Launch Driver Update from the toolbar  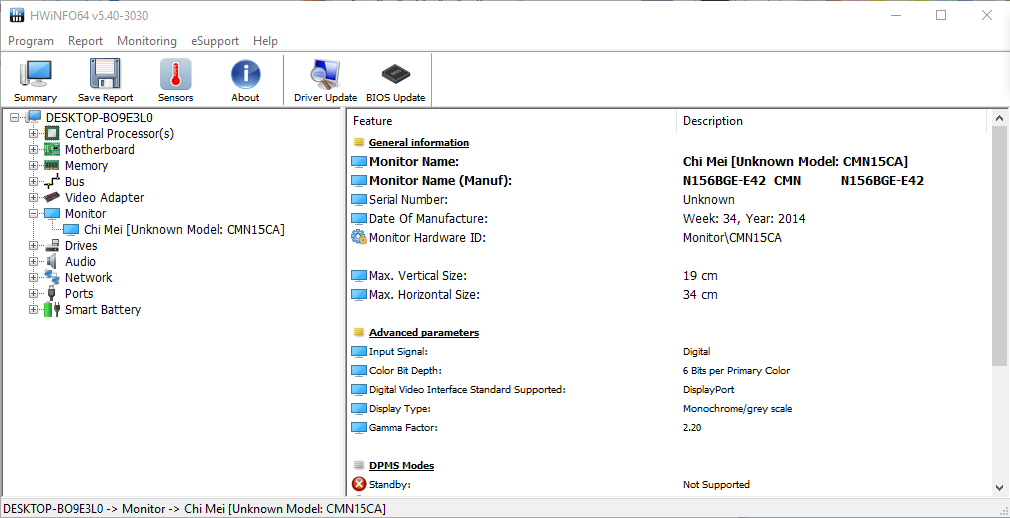(325, 74)
